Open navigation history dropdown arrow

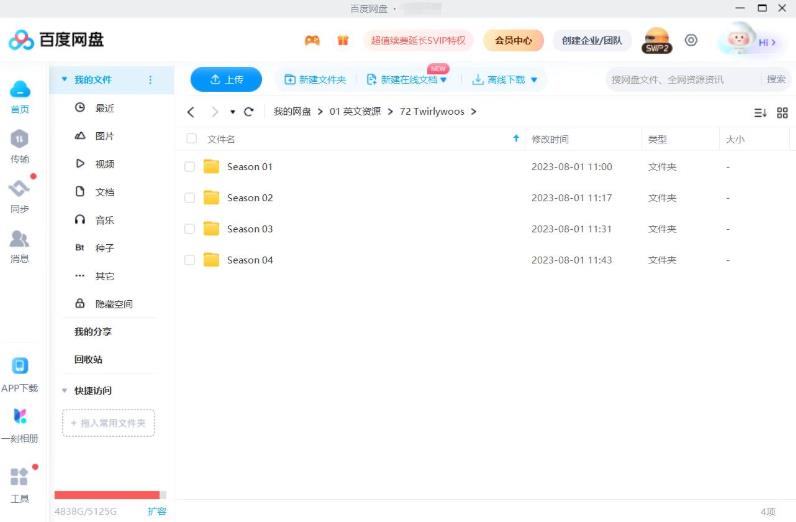tap(233, 112)
